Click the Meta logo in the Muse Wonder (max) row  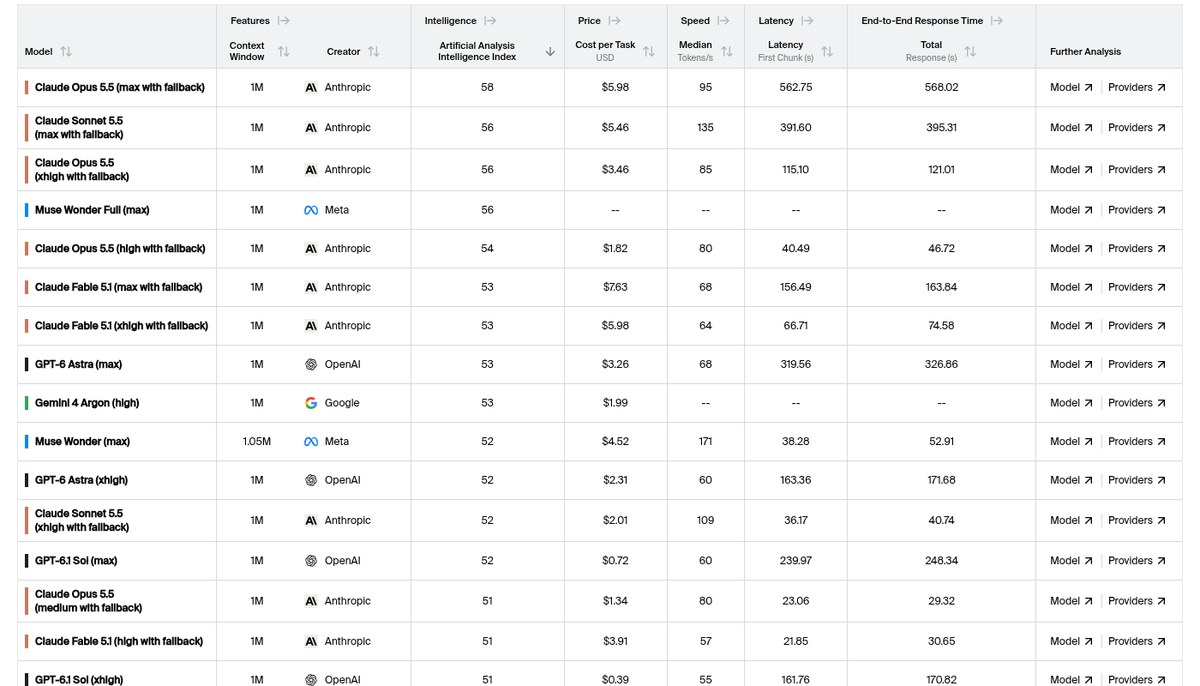pyautogui.click(x=311, y=441)
